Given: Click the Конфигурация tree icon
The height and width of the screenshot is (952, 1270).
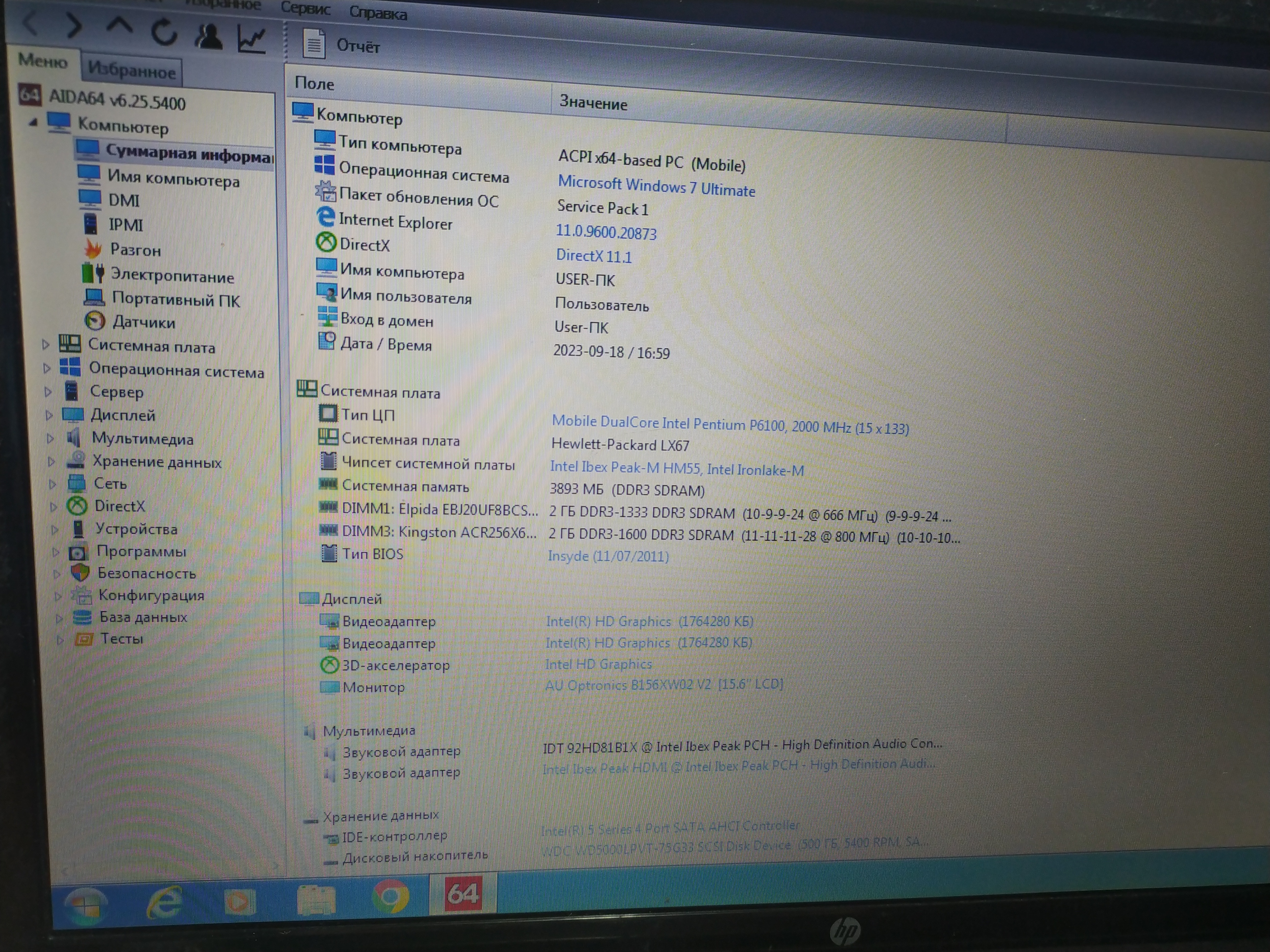Looking at the screenshot, I should point(82,595).
